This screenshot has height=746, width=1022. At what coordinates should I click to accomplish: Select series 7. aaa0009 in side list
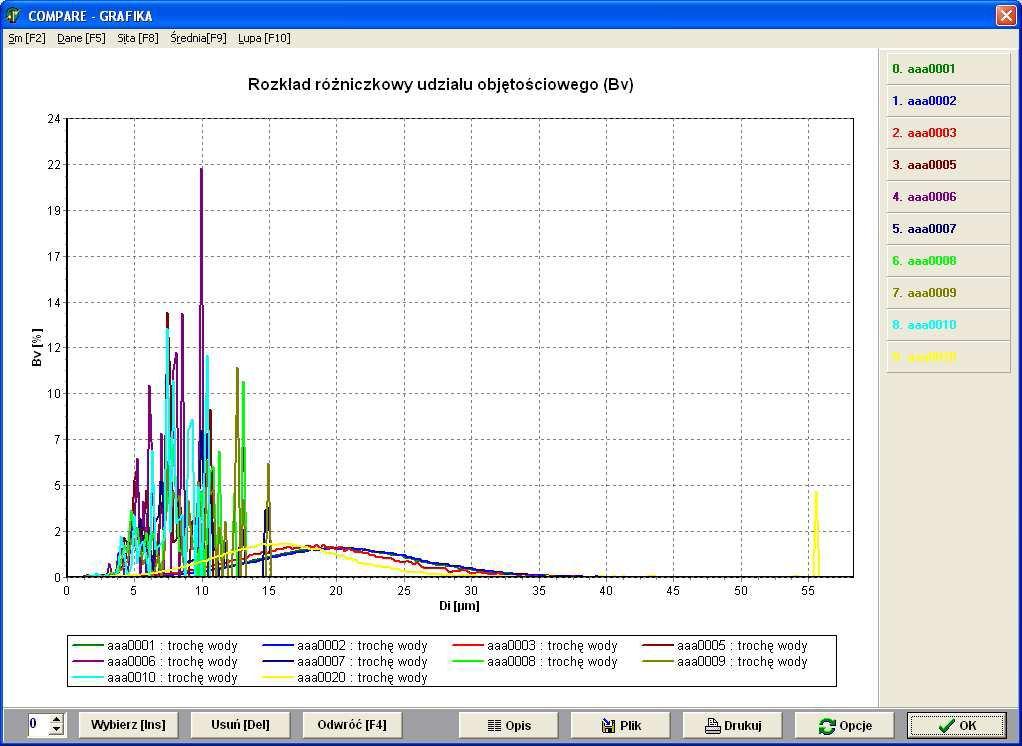point(948,293)
